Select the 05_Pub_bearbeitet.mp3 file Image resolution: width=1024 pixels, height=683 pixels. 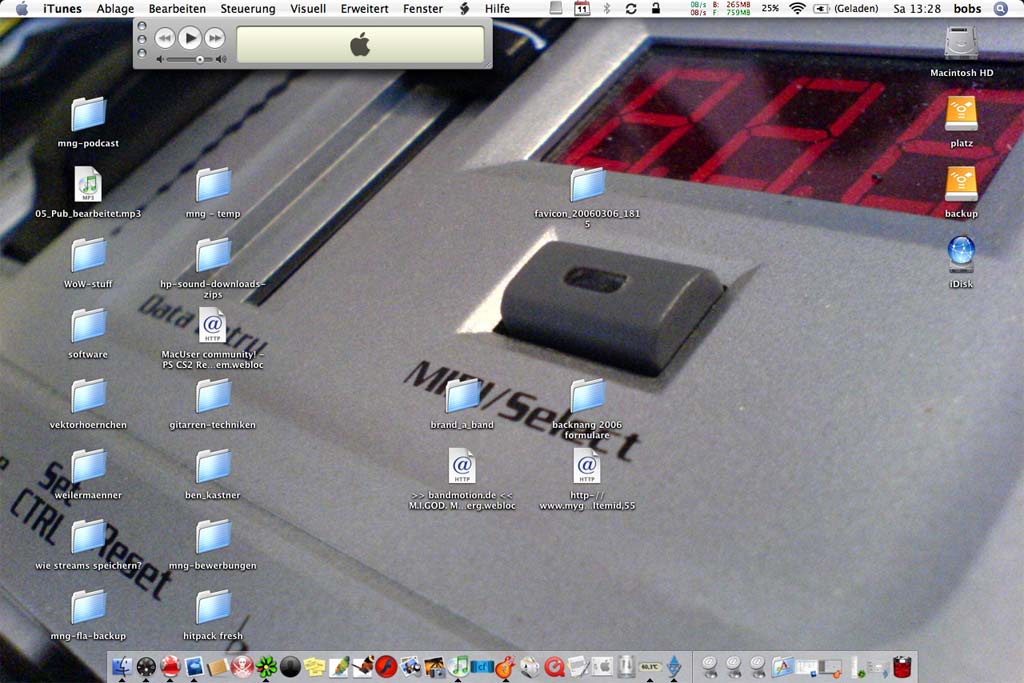pyautogui.click(x=88, y=184)
